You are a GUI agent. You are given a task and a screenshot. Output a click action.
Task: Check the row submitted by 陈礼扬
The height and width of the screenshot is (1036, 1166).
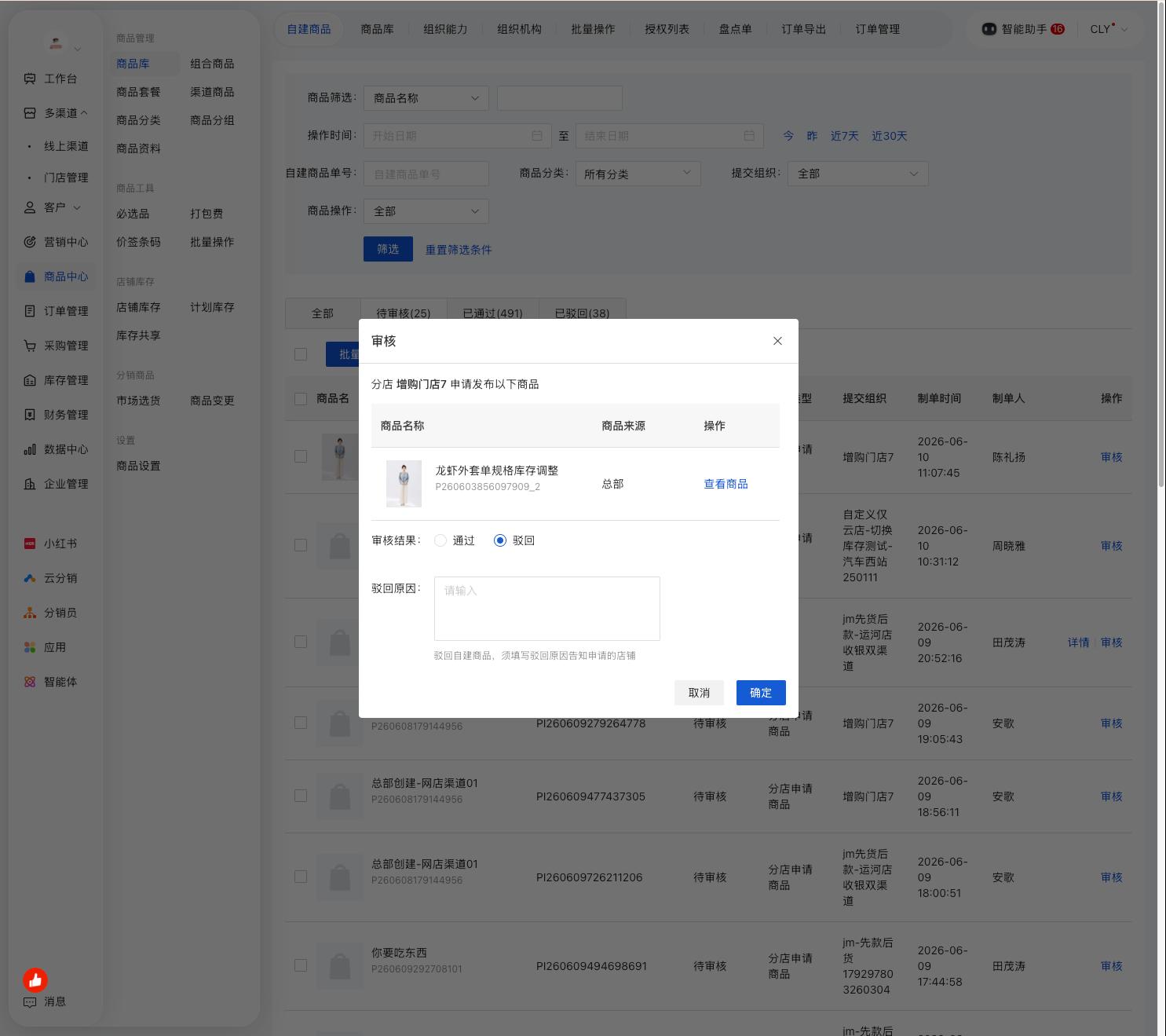click(301, 456)
